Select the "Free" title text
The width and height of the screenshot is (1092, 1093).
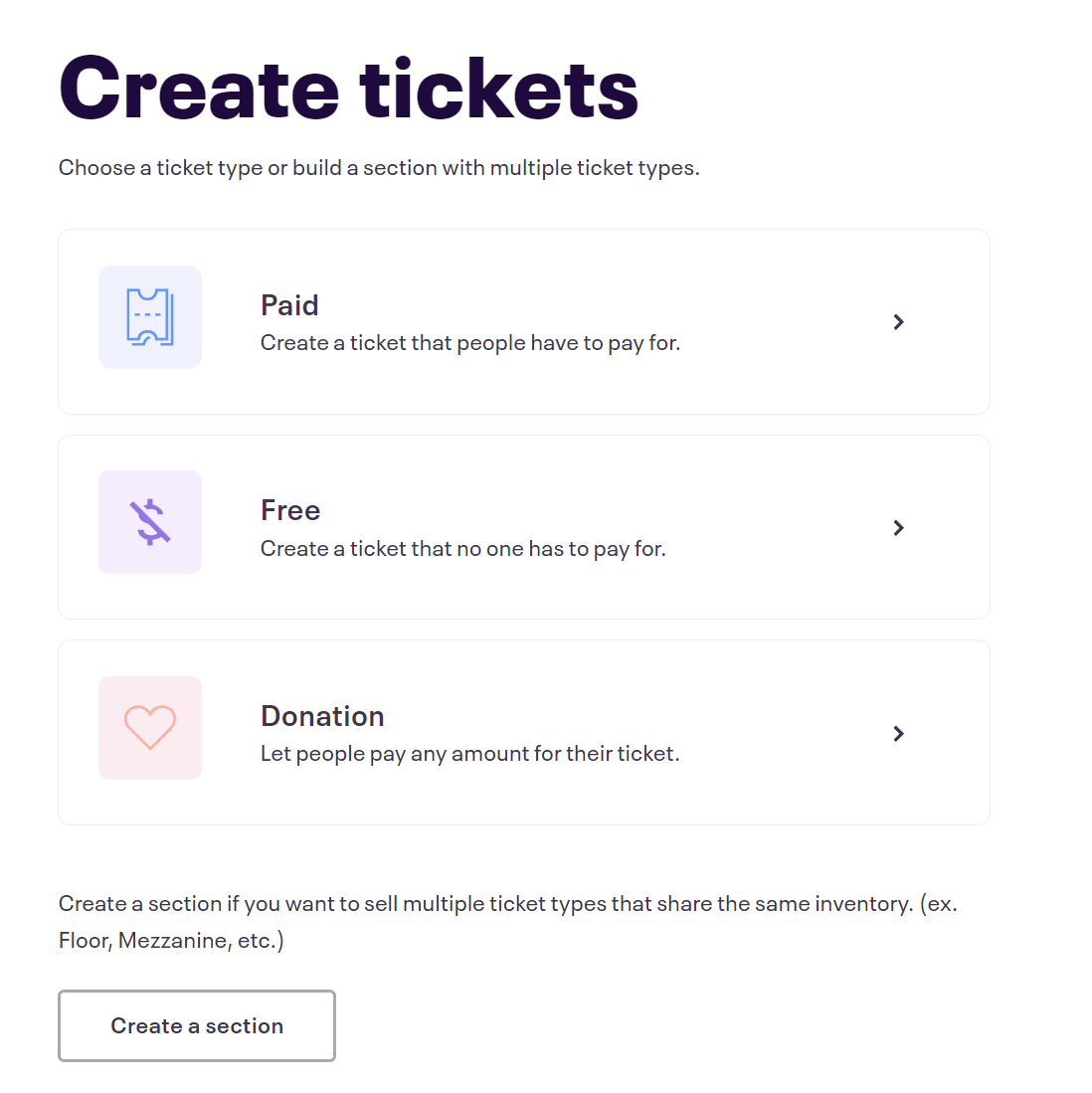point(290,510)
